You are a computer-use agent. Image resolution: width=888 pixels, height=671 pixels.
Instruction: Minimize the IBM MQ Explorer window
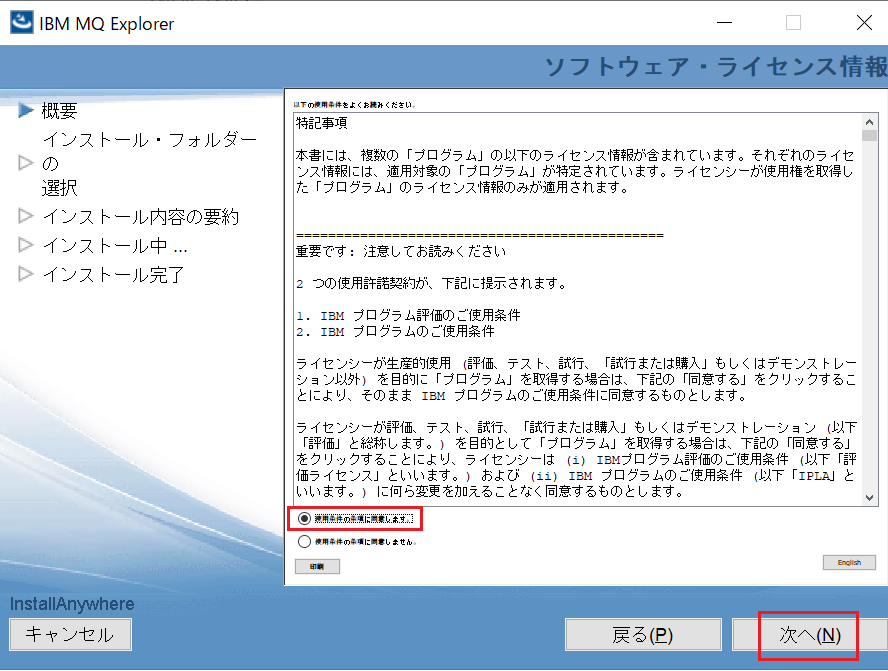coord(724,23)
